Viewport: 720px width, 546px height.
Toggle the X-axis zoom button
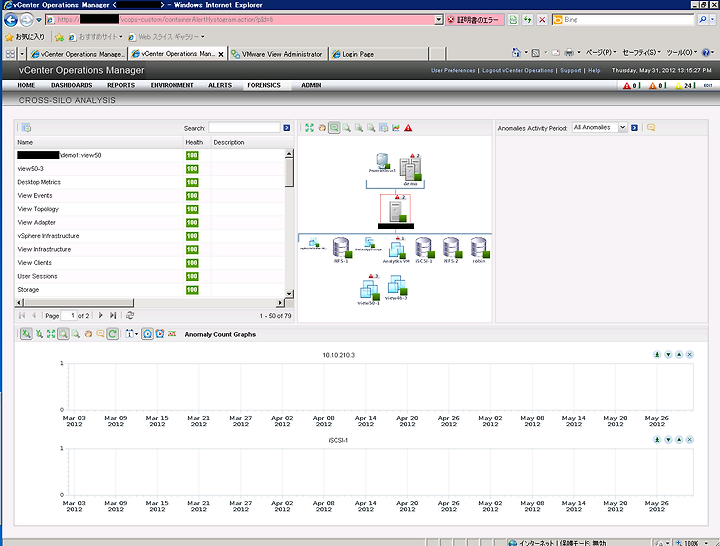pyautogui.click(x=26, y=334)
